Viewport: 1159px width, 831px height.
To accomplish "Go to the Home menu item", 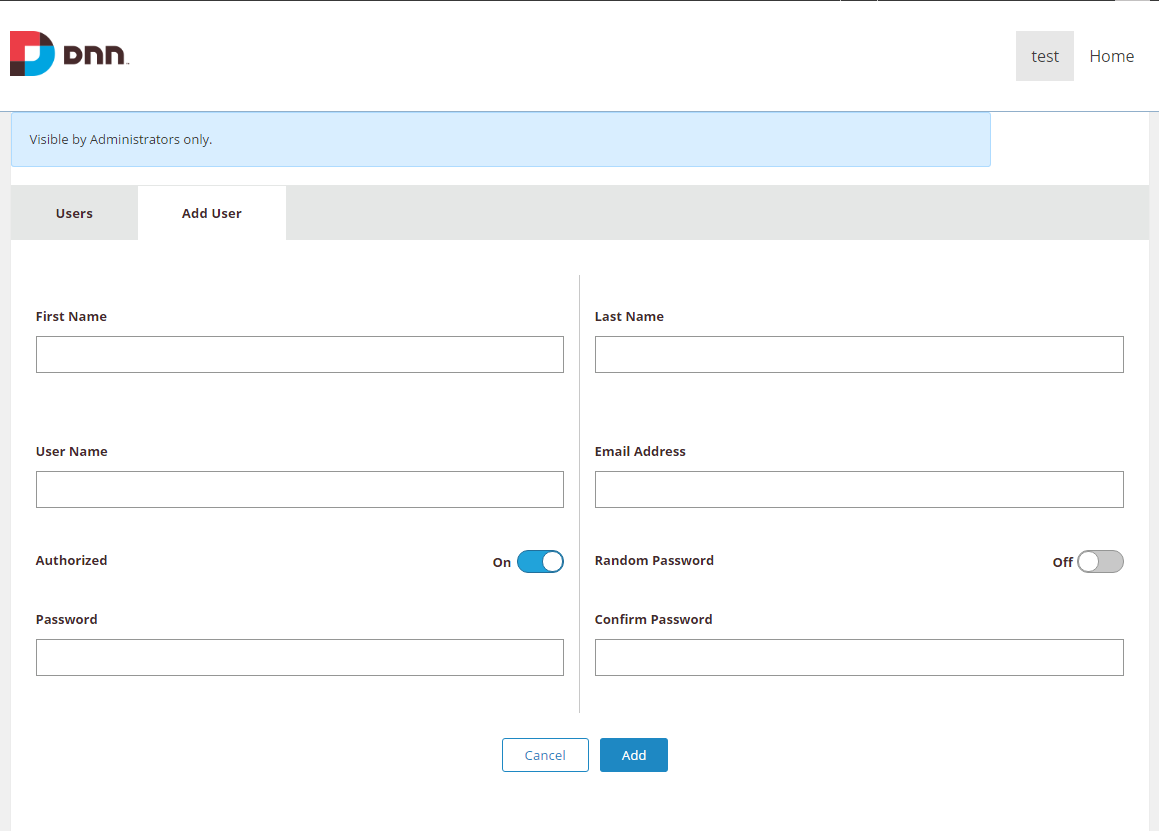I will tap(1111, 56).
